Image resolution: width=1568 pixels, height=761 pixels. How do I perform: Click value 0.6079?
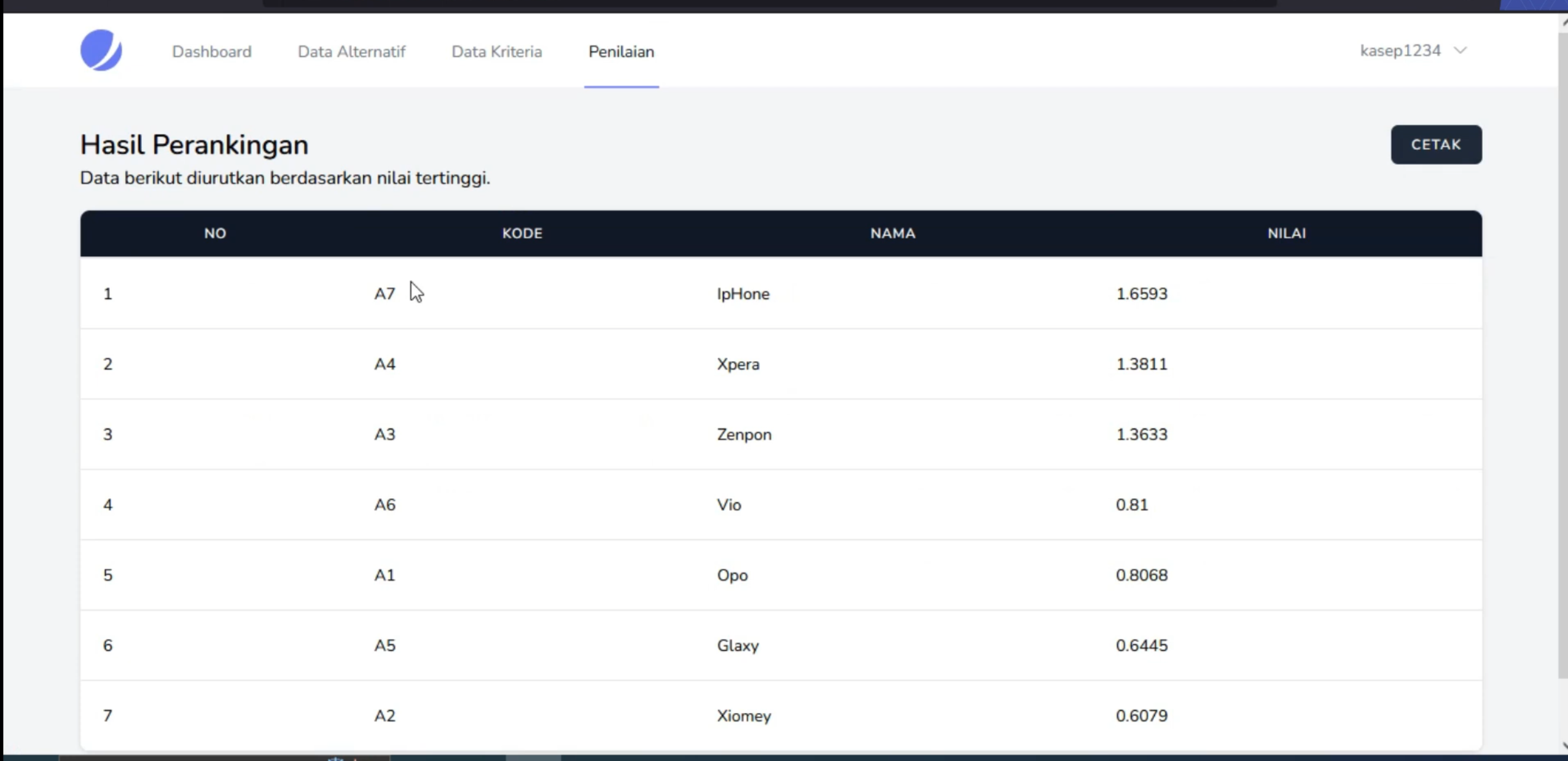[x=1142, y=716]
